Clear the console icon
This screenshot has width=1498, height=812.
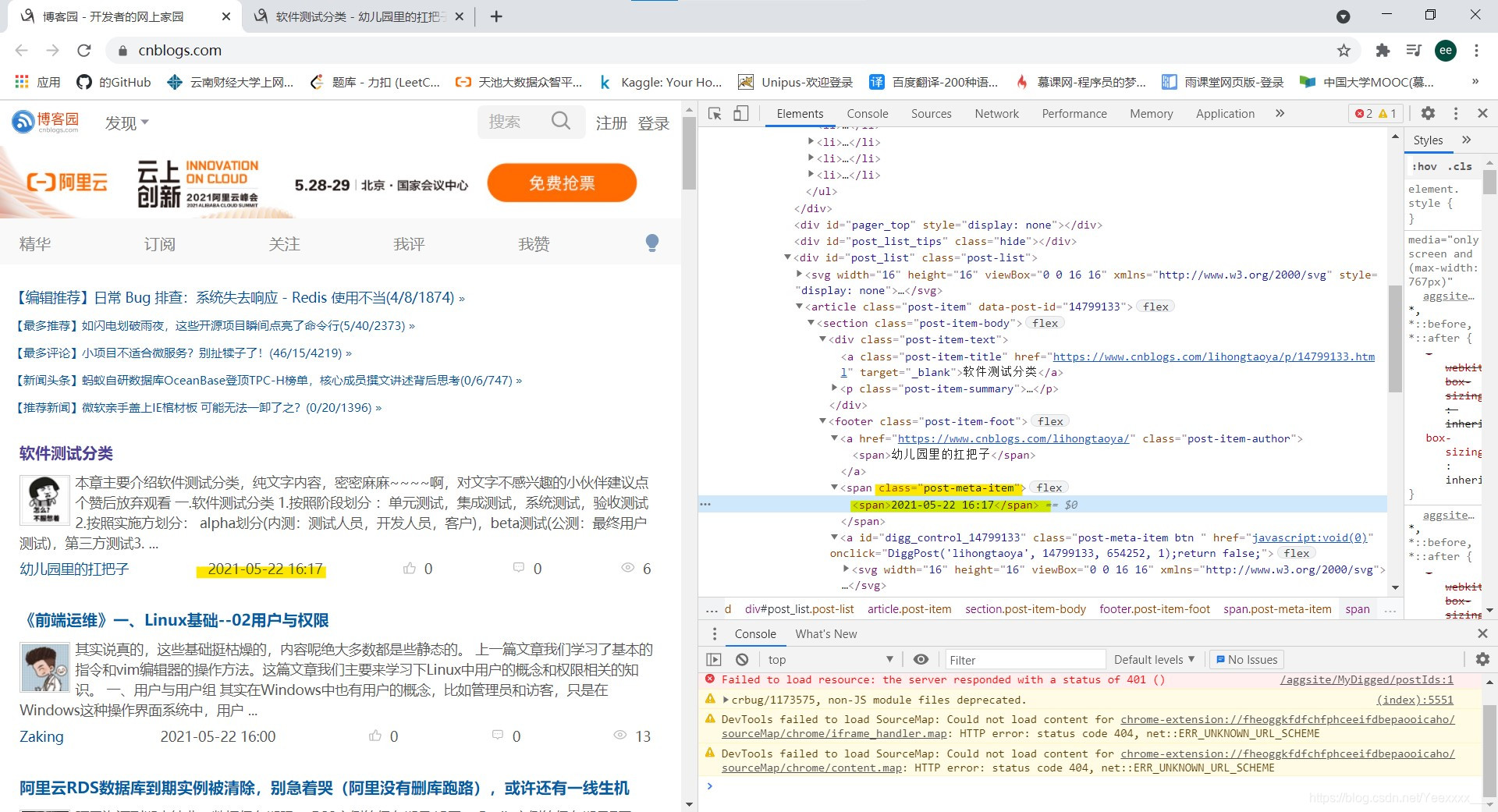pyautogui.click(x=742, y=660)
